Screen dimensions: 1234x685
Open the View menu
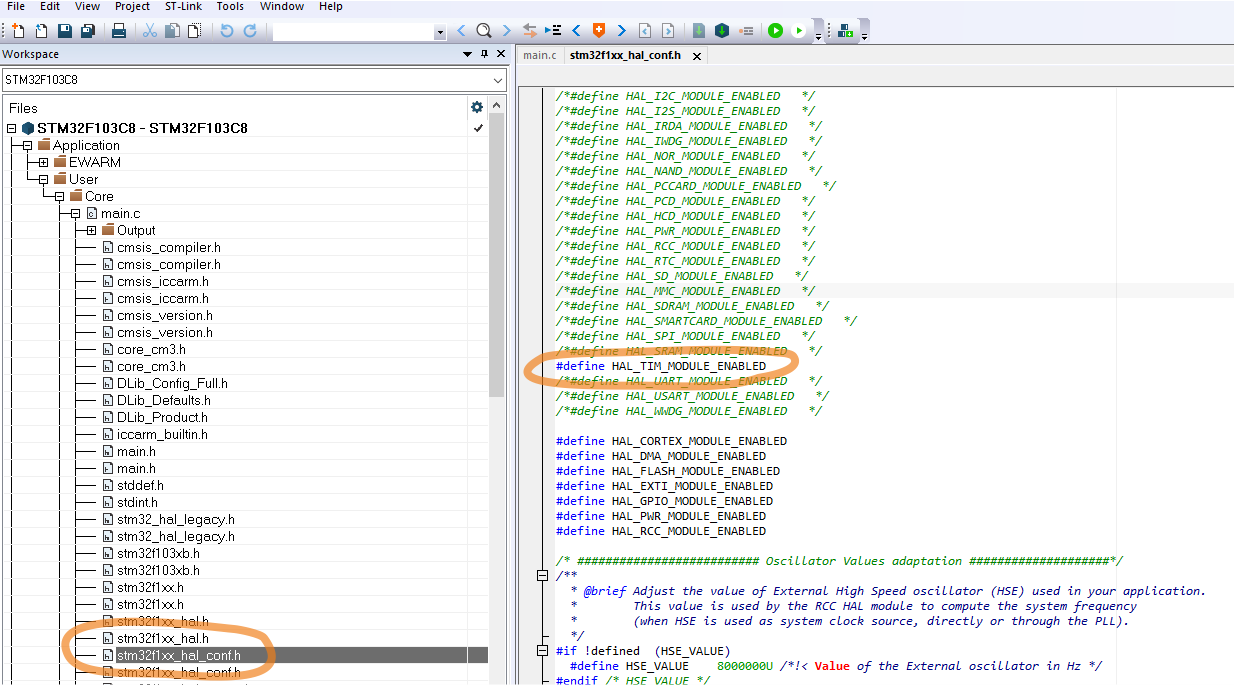pos(88,6)
